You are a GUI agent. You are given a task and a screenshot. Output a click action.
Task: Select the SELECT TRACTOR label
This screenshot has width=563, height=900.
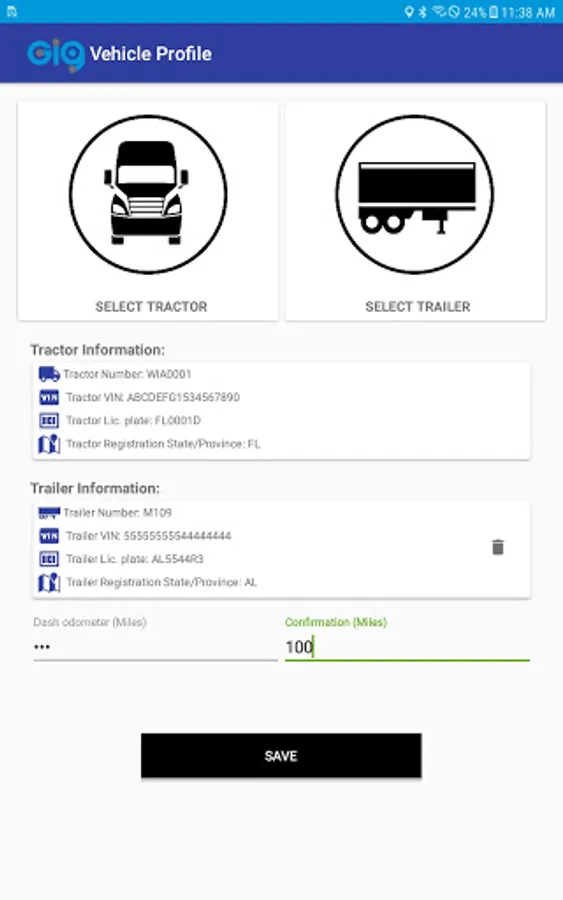151,307
